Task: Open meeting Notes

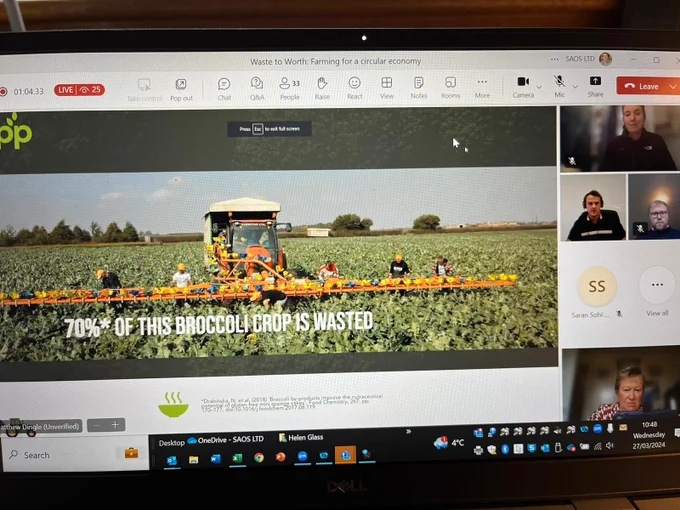Action: tap(418, 88)
